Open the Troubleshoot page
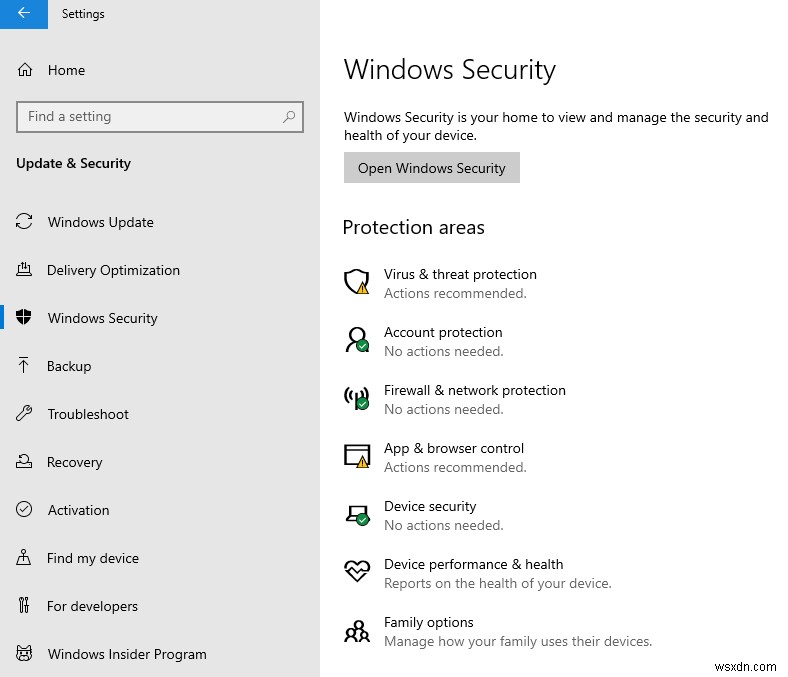 88,414
